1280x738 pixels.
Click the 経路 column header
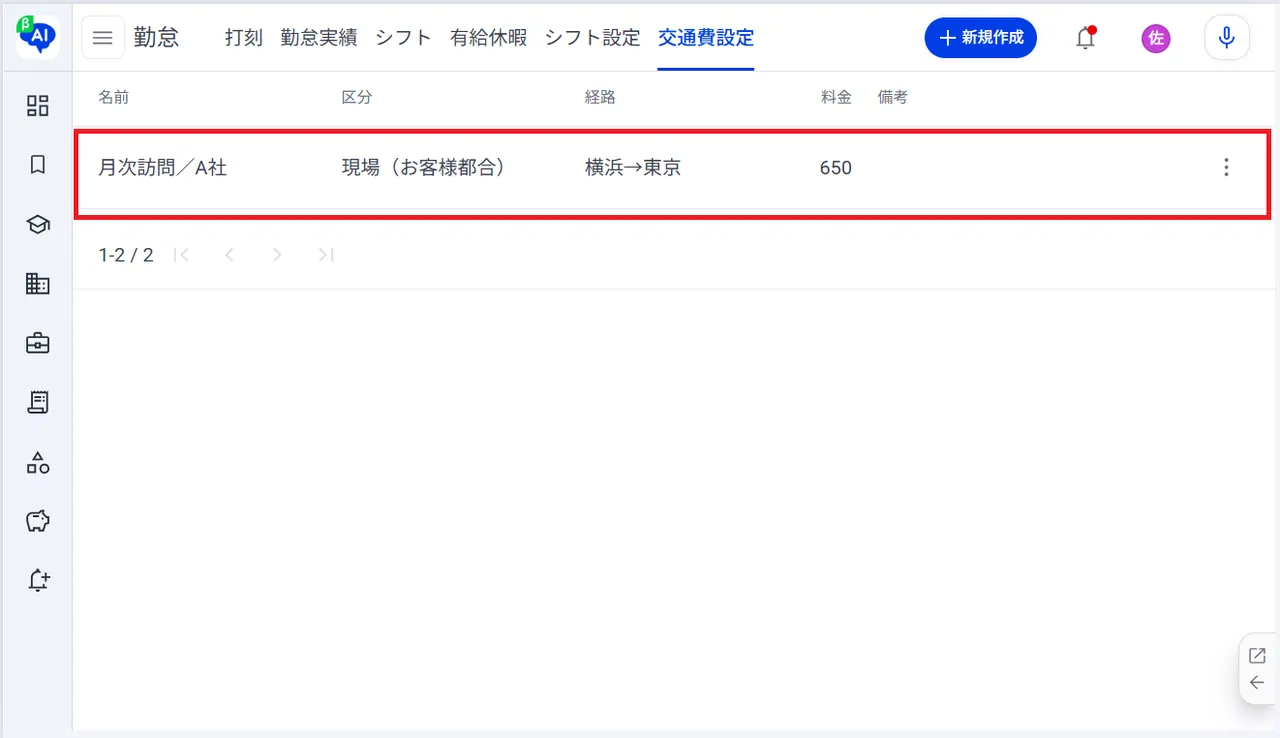(601, 97)
